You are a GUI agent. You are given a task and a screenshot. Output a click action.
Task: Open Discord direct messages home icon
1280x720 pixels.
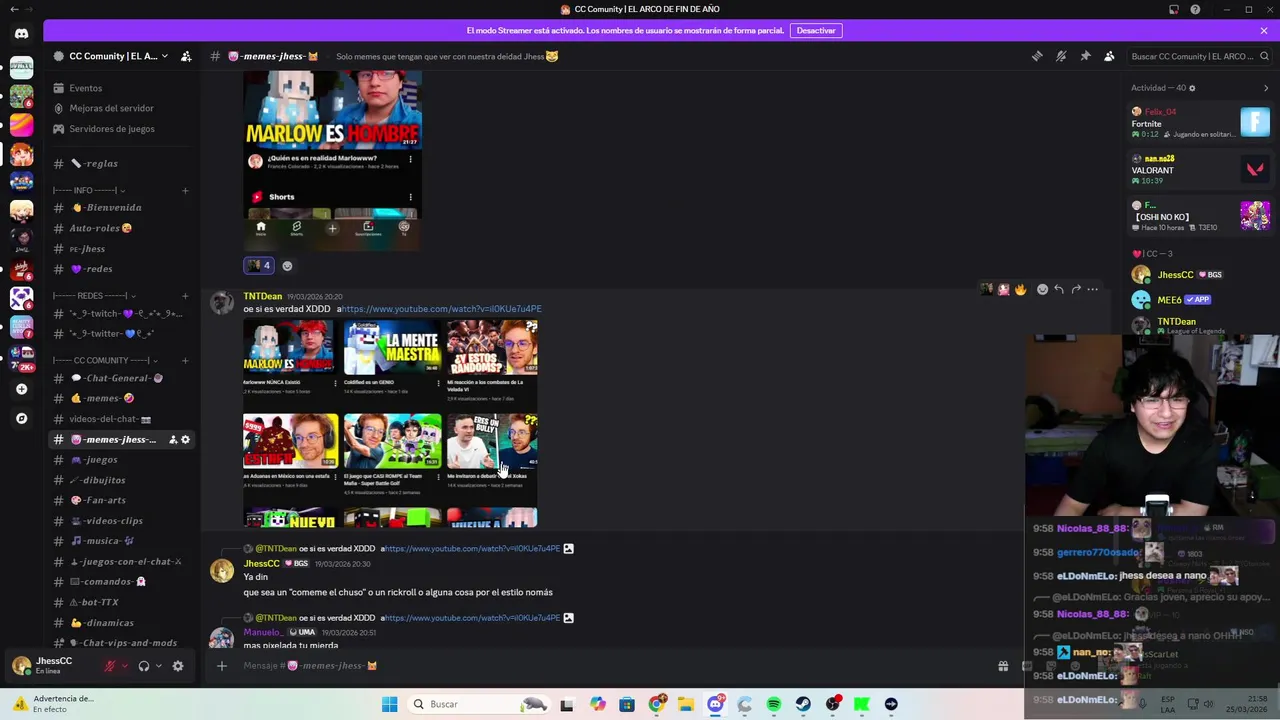click(21, 33)
